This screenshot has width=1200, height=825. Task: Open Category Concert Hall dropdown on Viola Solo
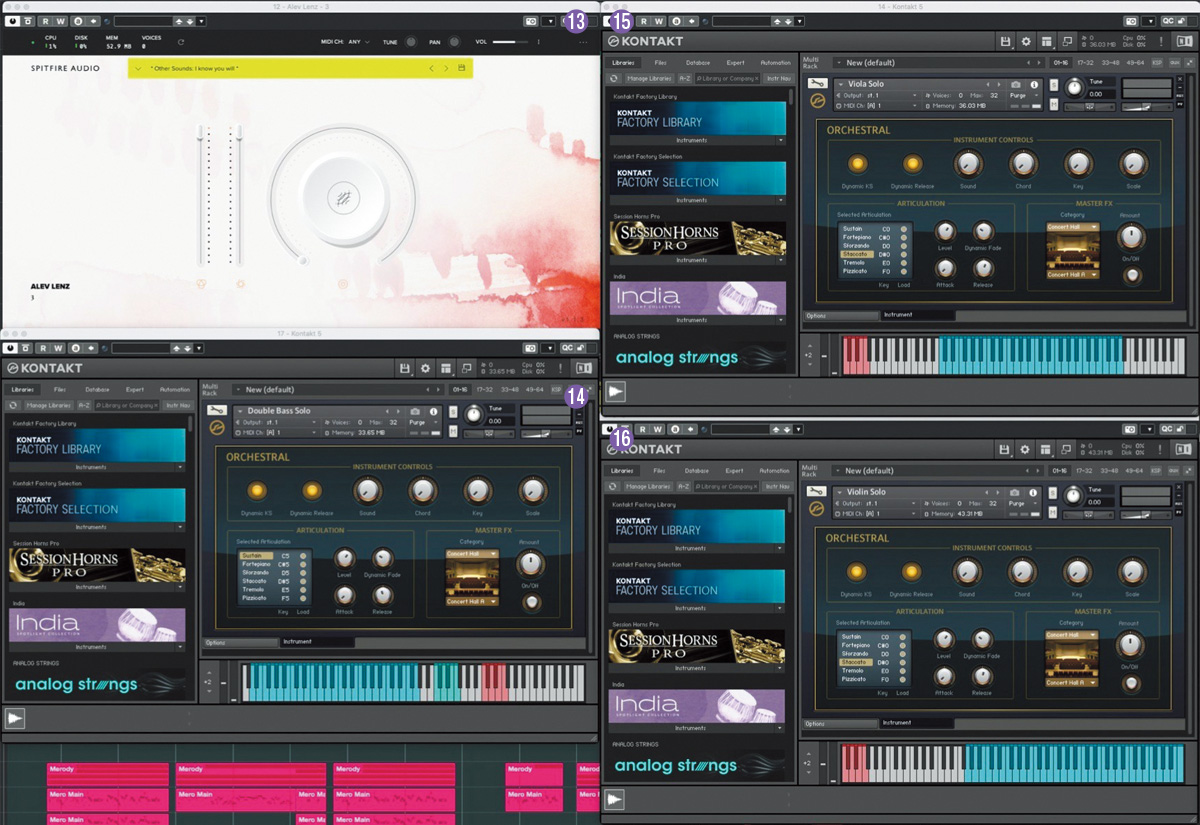coord(1072,227)
